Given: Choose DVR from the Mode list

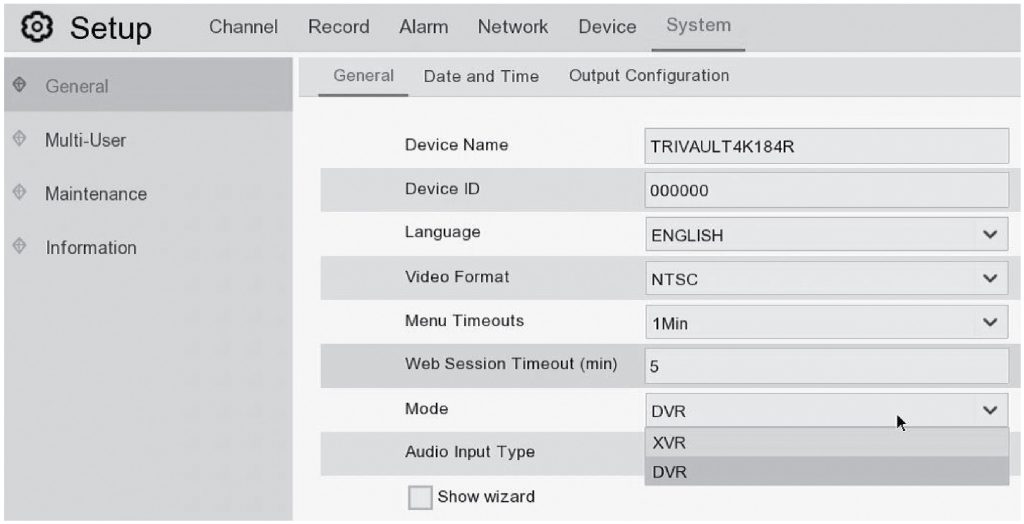Looking at the screenshot, I should (x=827, y=471).
